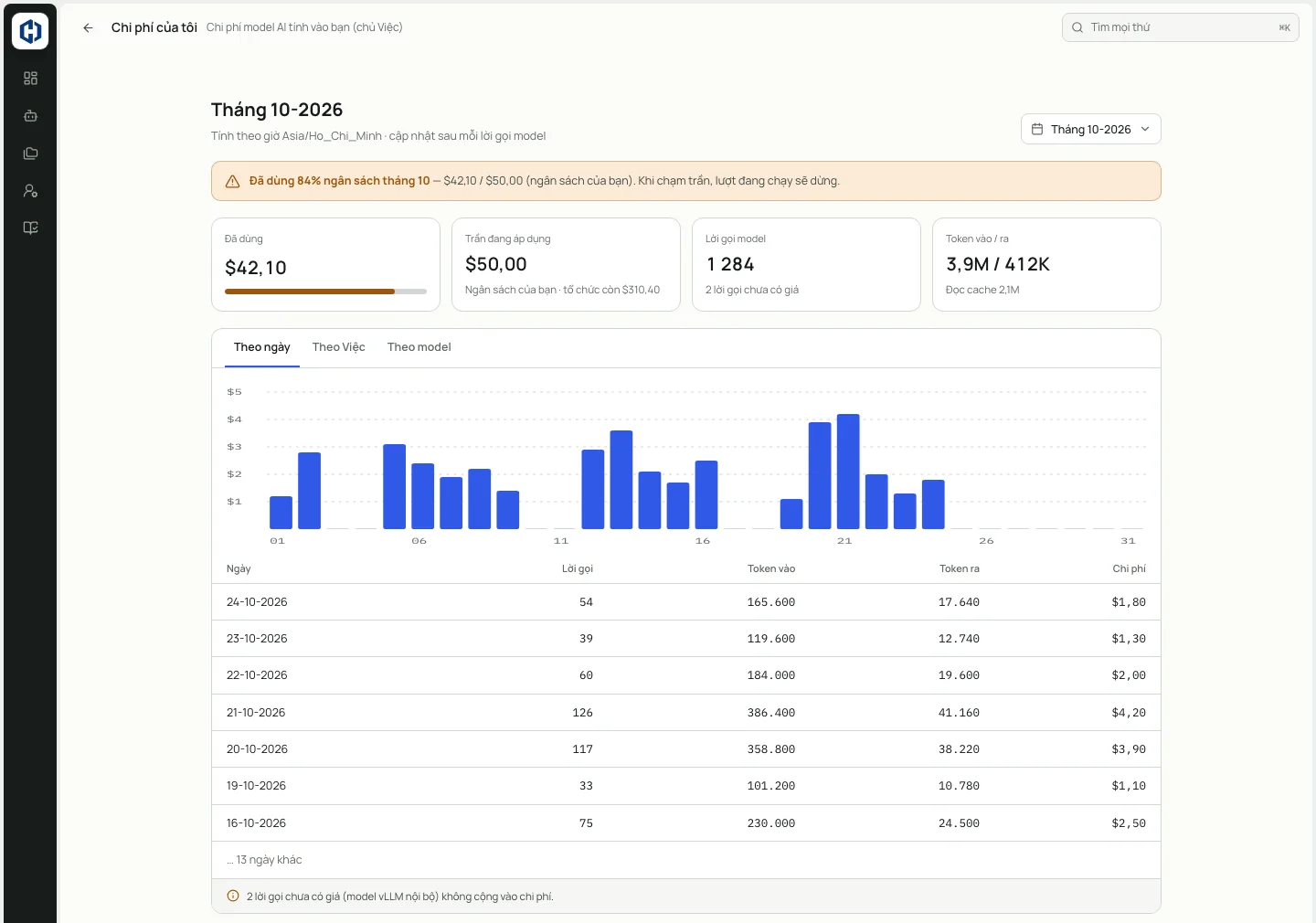Click the budget usage progress bar
The image size is (1316, 923).
coord(325,292)
